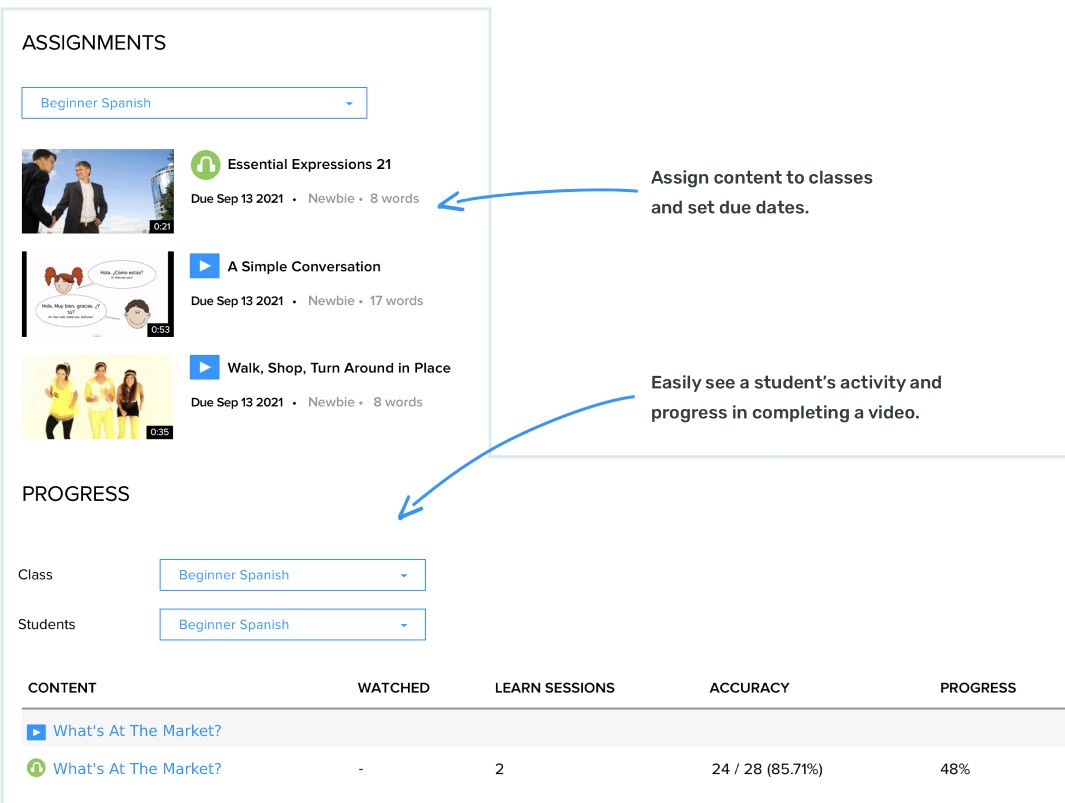The width and height of the screenshot is (1065, 803).
Task: Open the Essential Expressions 21 assignment title
Action: 309,164
